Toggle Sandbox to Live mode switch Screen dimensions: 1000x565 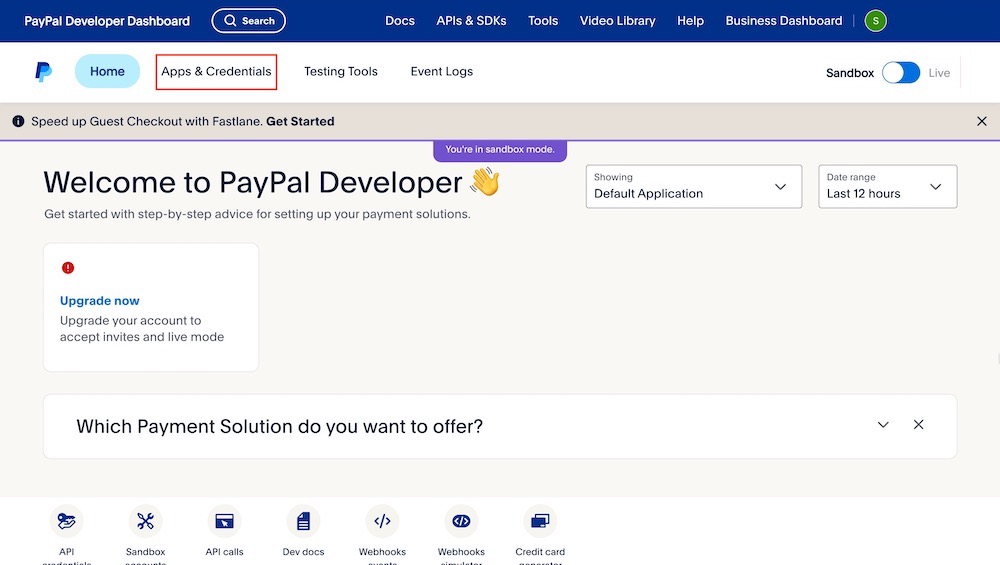900,73
